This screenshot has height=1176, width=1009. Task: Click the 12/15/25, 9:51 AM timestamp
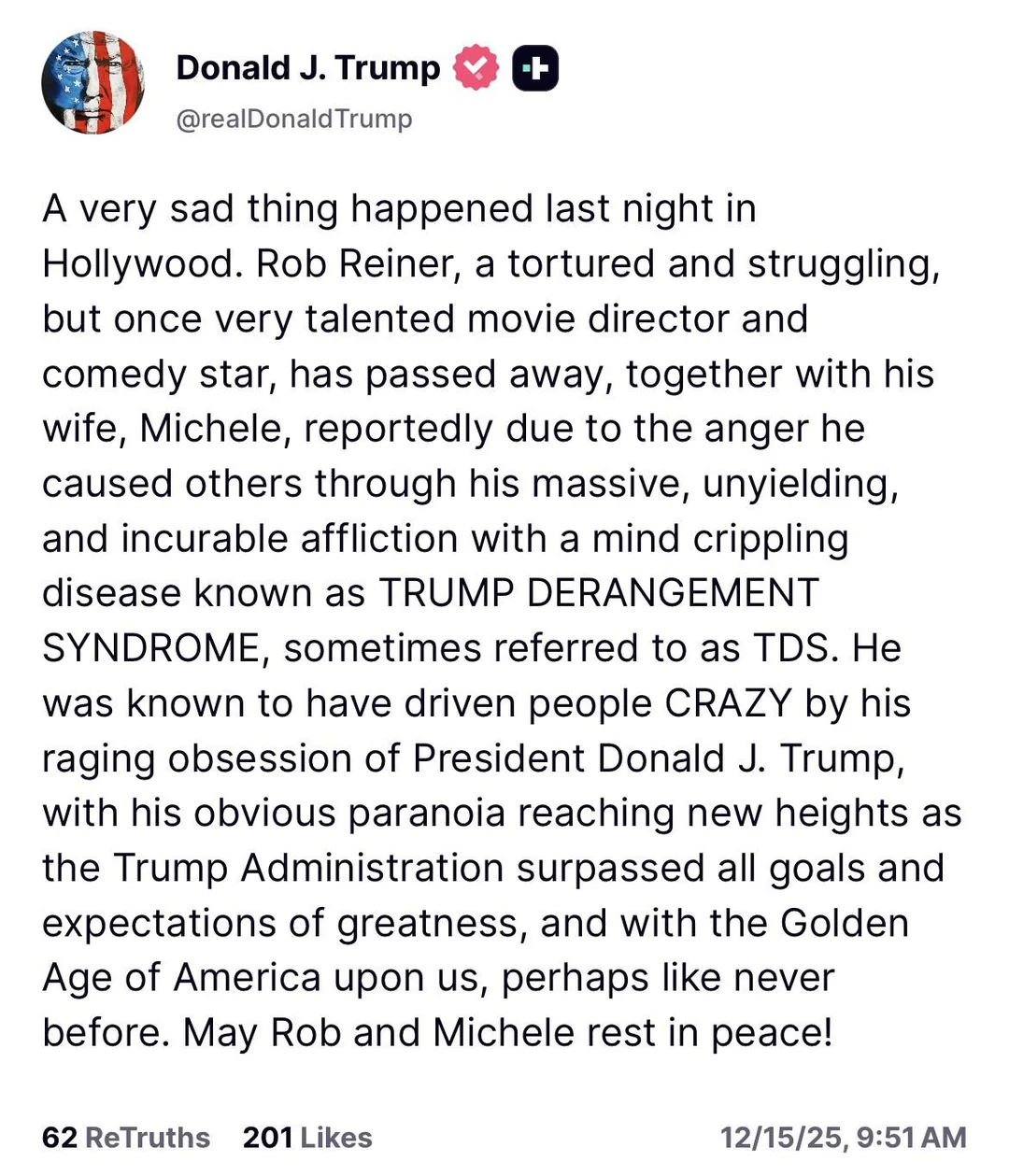tap(843, 1137)
